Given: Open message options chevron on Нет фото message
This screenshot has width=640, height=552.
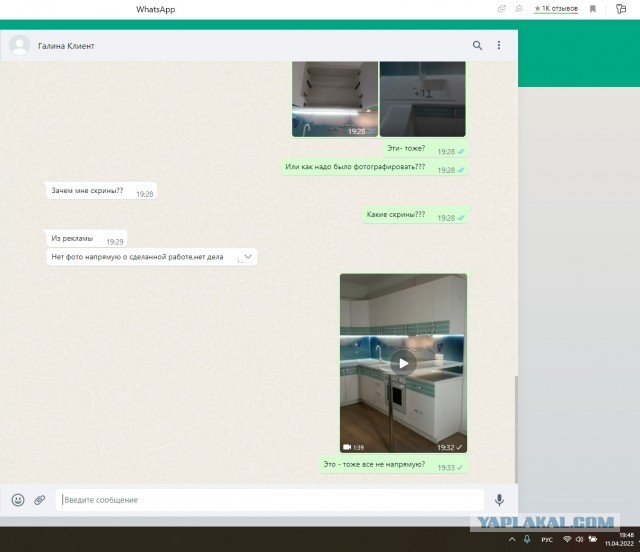Looking at the screenshot, I should point(248,256).
